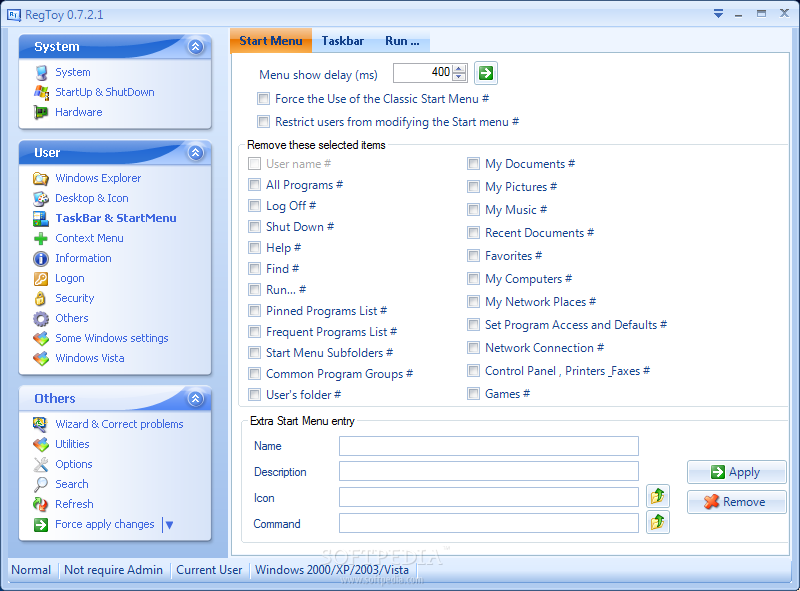800x591 pixels.
Task: Click the Desktop & Icon palette icon
Action: 41,198
